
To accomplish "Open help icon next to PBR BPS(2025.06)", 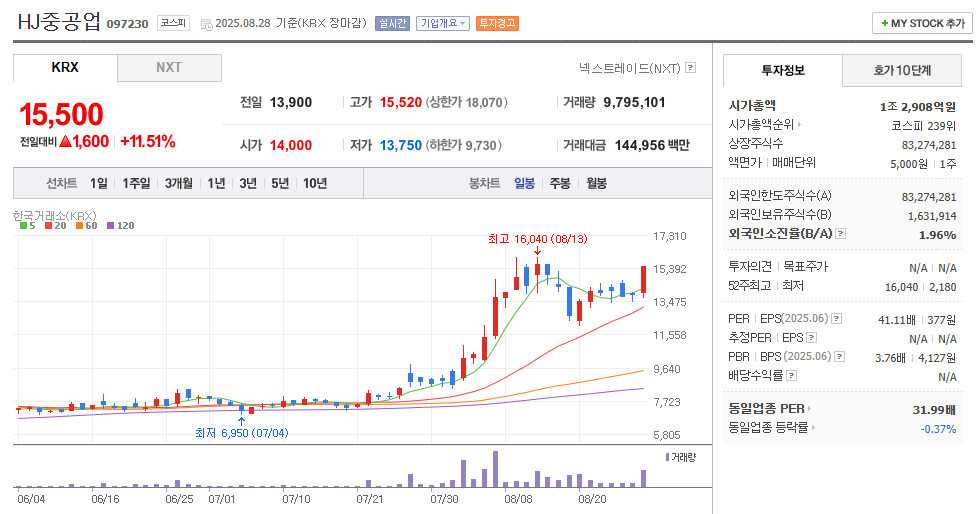I will pyautogui.click(x=840, y=357).
